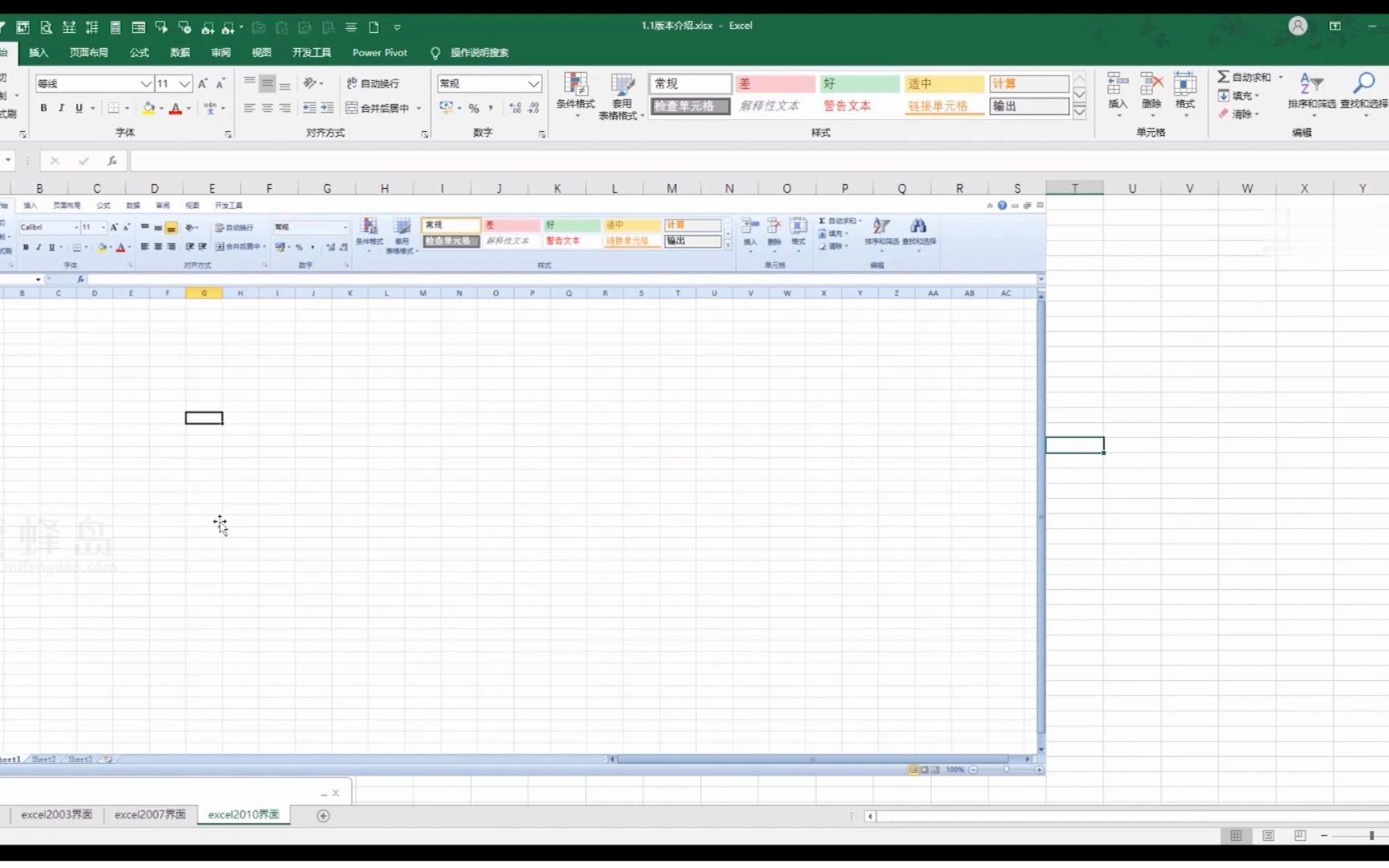Open the fill color dropdown arrow
This screenshot has width=1389, height=868.
pos(160,108)
